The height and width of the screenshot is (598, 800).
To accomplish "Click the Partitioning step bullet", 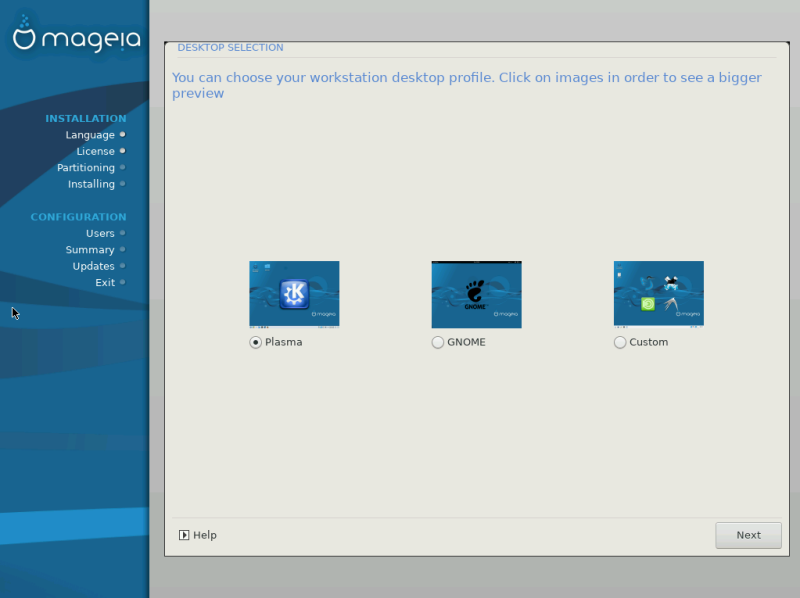I will pyautogui.click(x=122, y=167).
